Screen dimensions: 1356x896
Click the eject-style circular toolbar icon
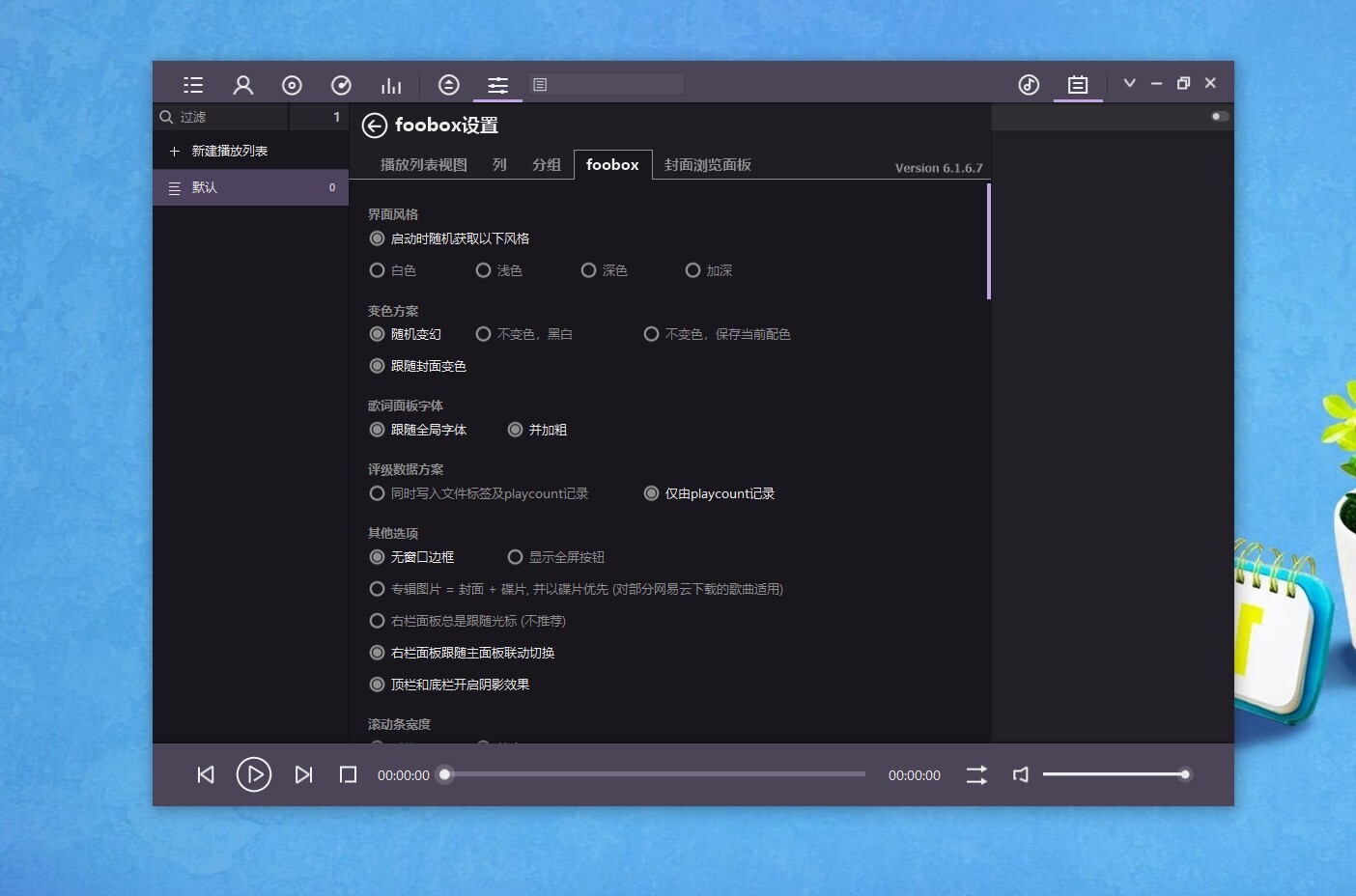(x=448, y=84)
